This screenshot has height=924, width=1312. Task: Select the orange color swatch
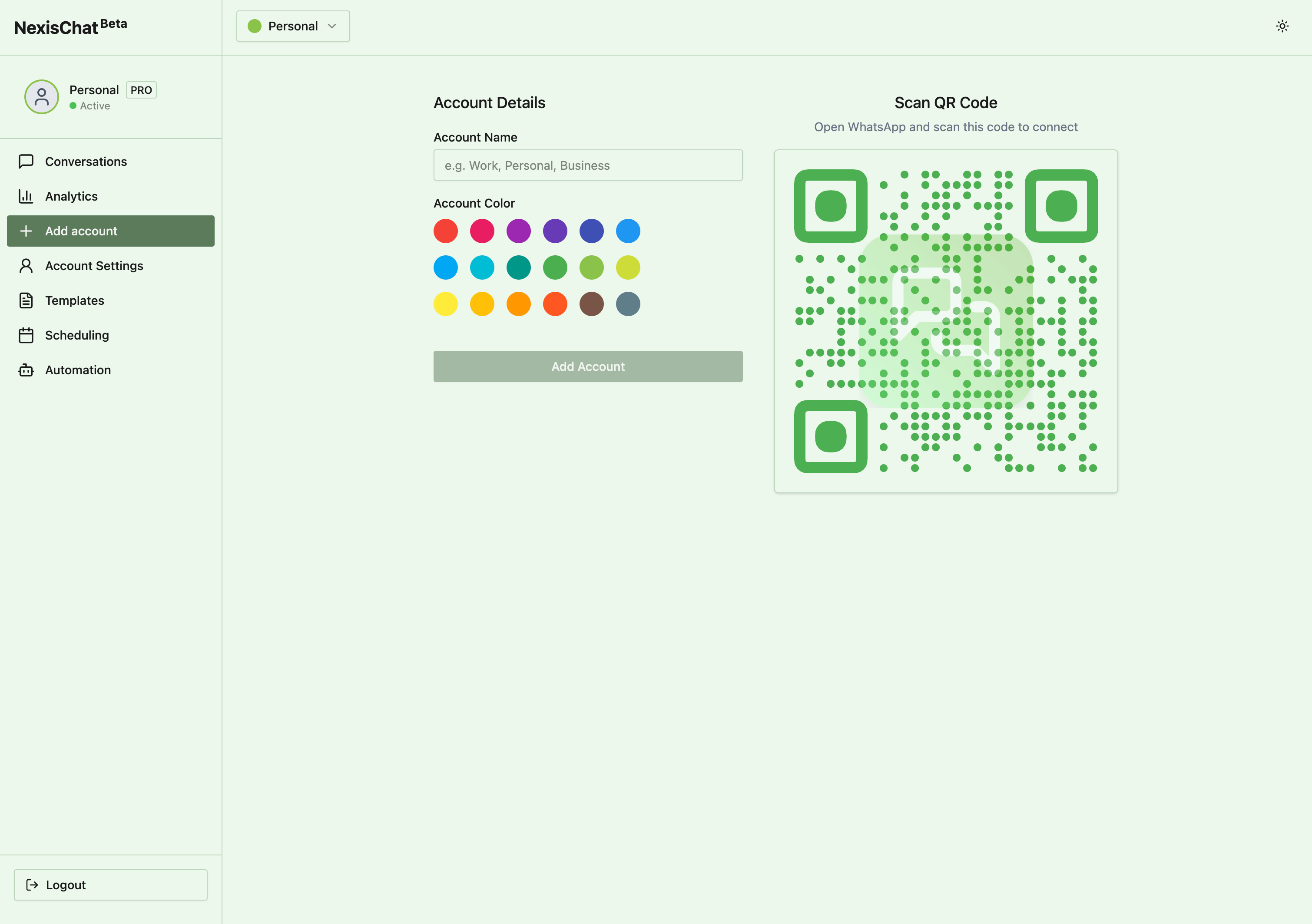point(519,304)
